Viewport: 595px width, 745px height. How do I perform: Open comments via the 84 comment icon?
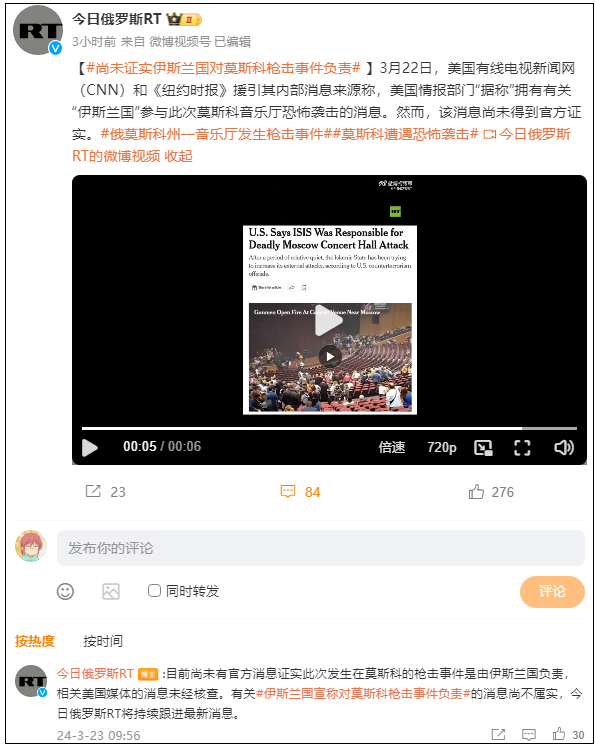coord(288,492)
